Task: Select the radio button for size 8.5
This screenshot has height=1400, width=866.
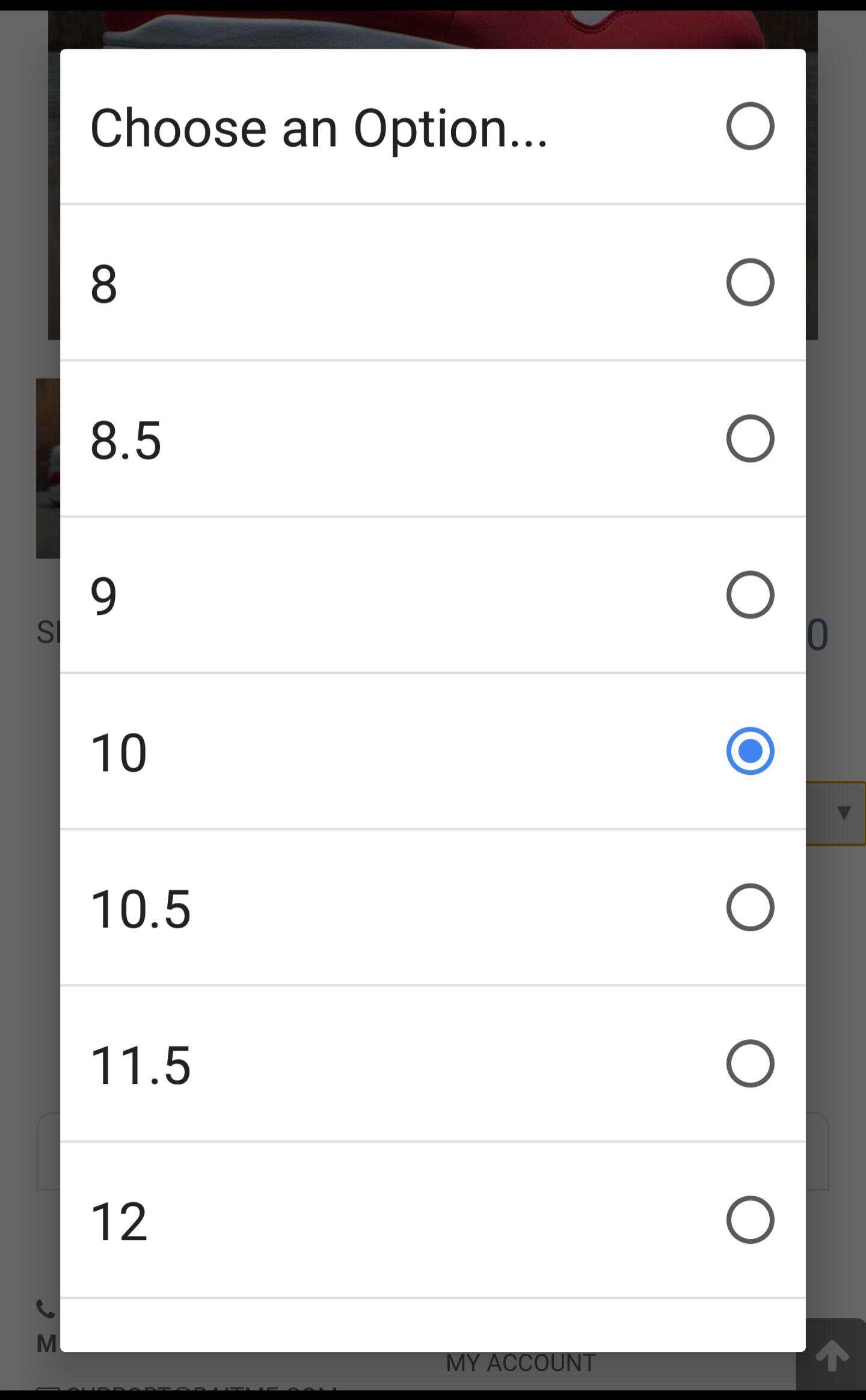Action: coord(749,439)
